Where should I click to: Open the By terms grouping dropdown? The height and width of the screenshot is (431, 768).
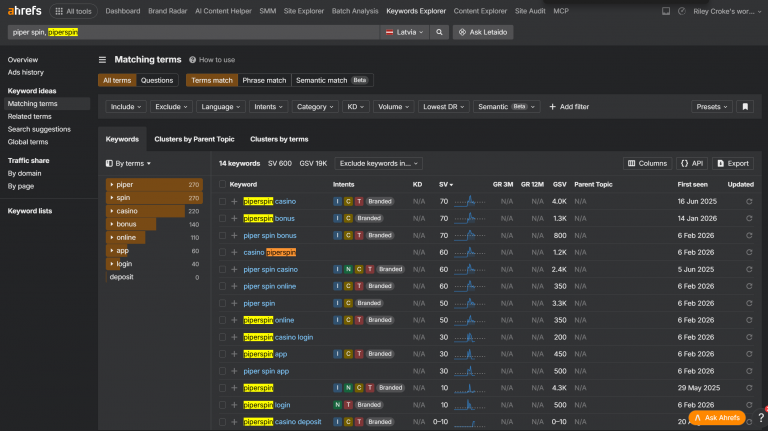point(128,164)
